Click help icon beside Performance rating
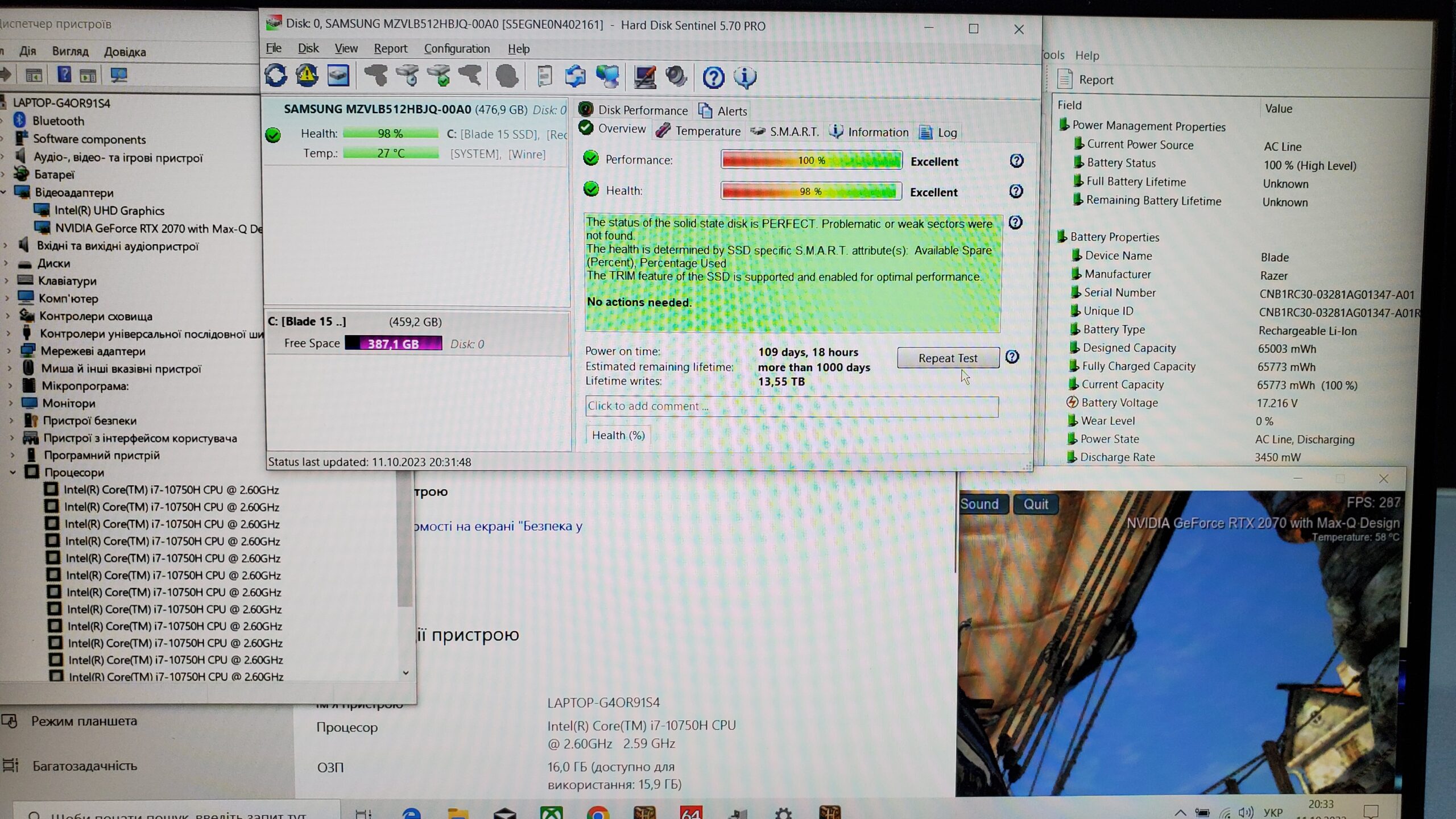Screen dimensions: 1456x819 click(x=1016, y=161)
